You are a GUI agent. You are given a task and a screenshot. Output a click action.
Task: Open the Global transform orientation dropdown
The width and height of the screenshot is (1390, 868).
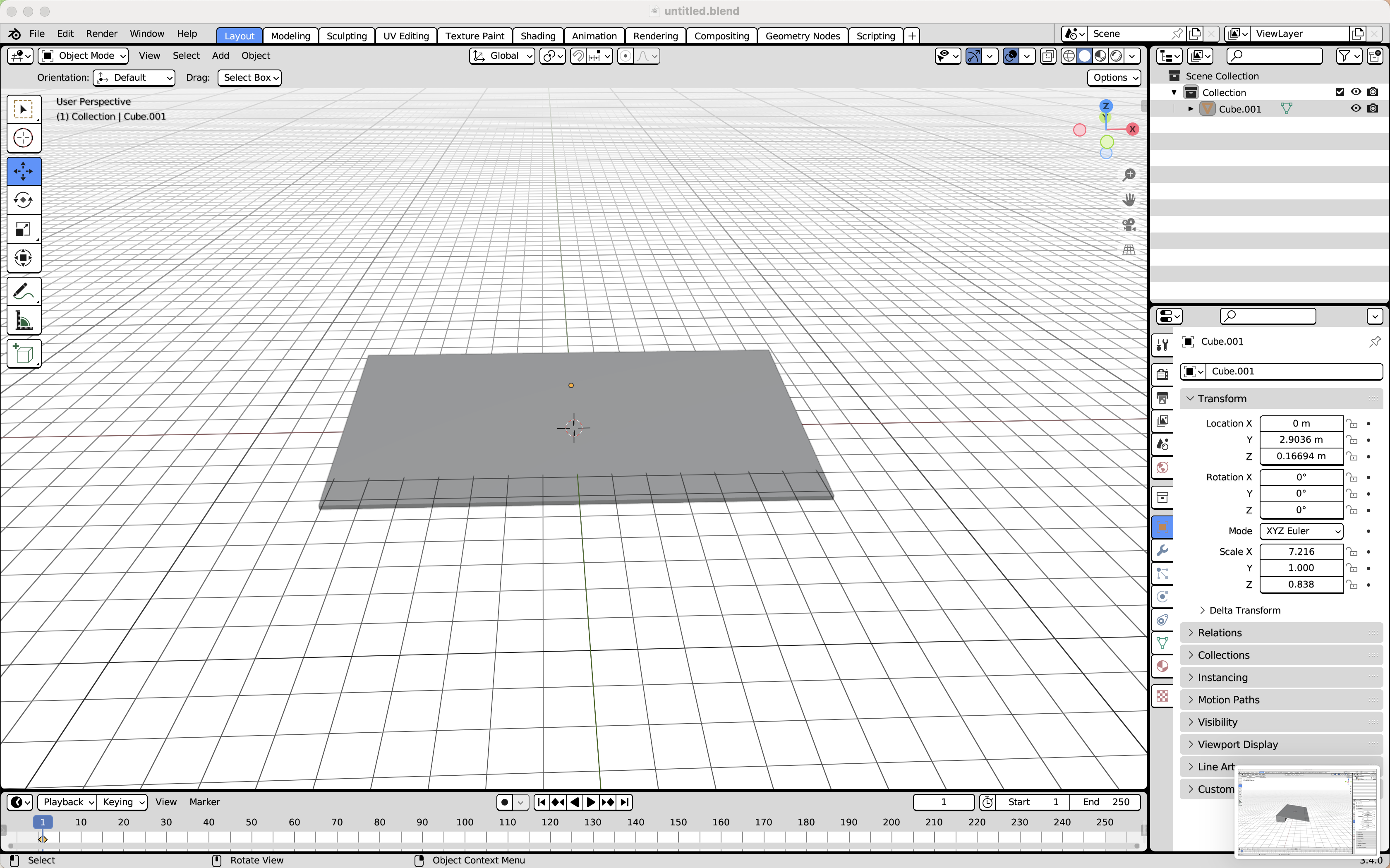(x=502, y=56)
